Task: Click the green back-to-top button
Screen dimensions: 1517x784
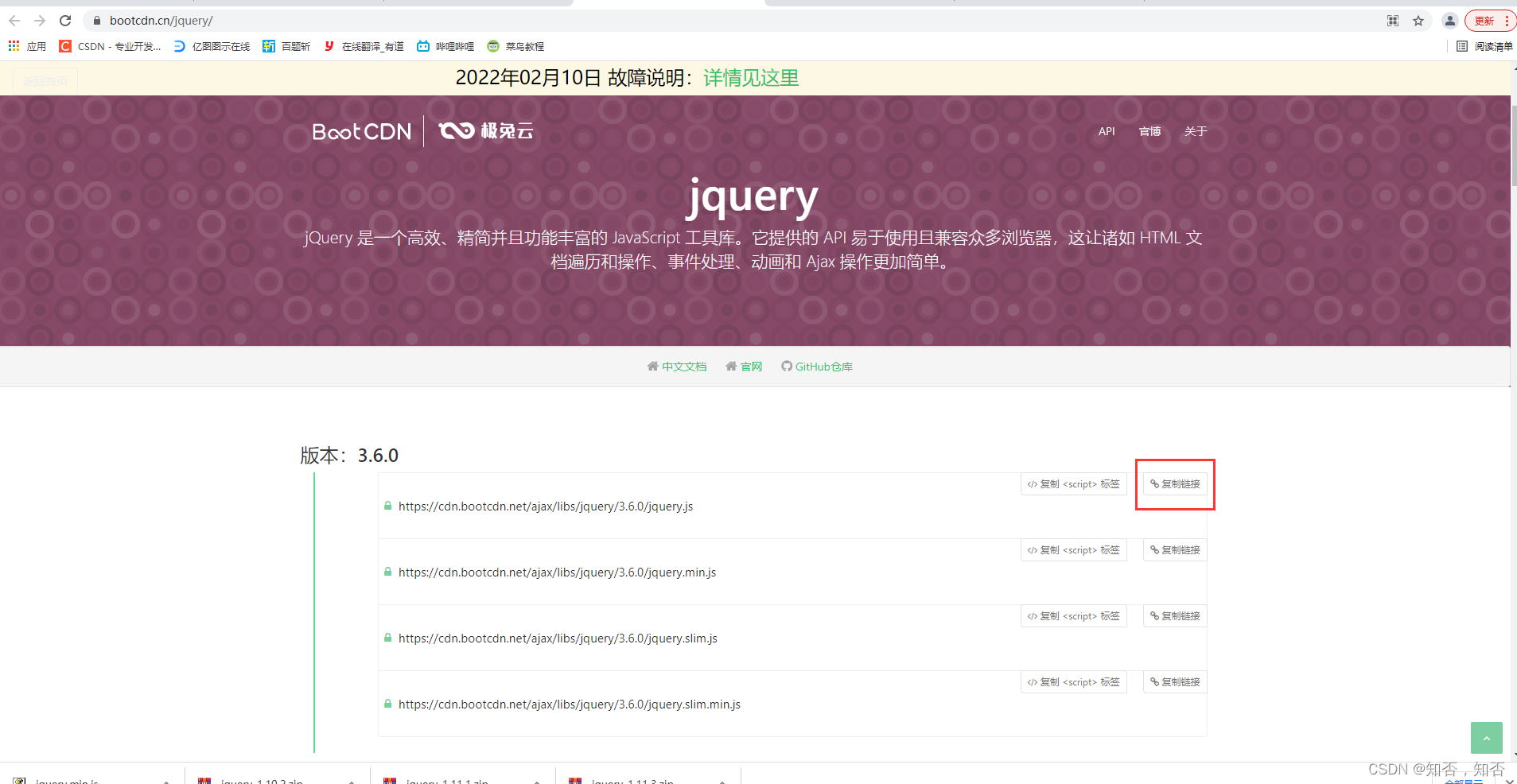Action: click(1486, 738)
